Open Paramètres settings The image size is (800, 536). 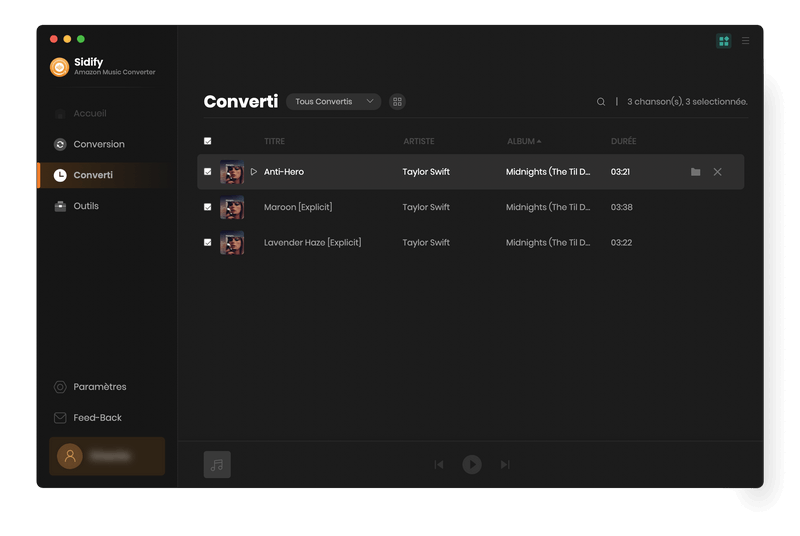pyautogui.click(x=99, y=387)
